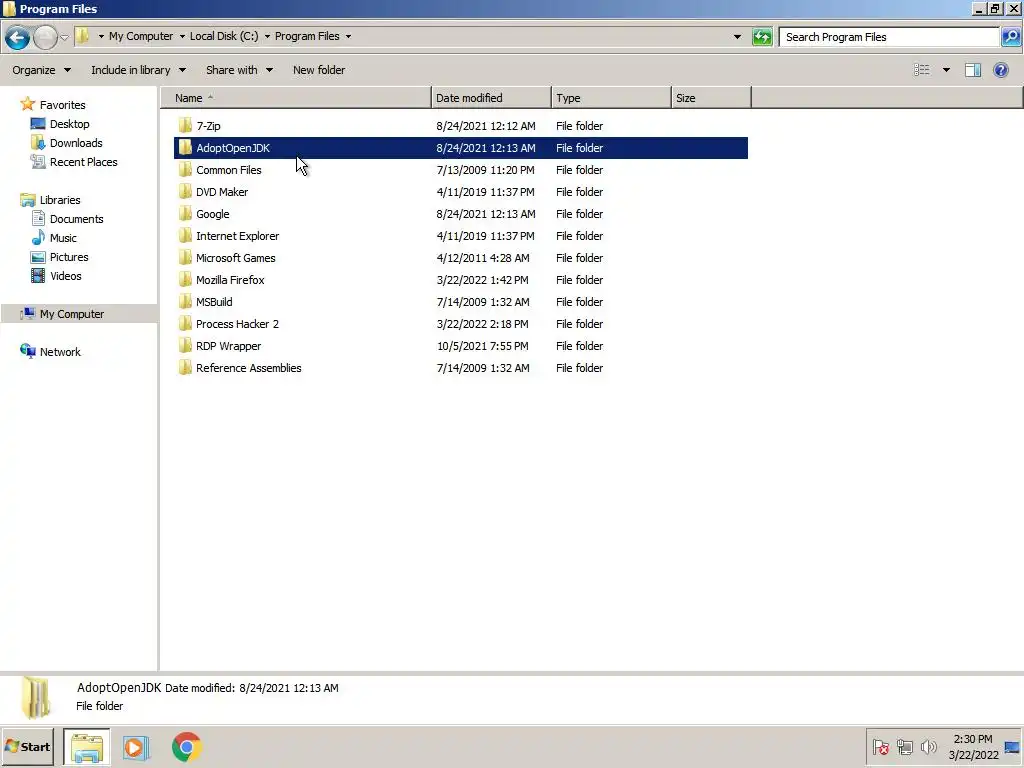Viewport: 1024px width, 768px height.
Task: Open the view options dropdown arrow
Action: tap(946, 70)
